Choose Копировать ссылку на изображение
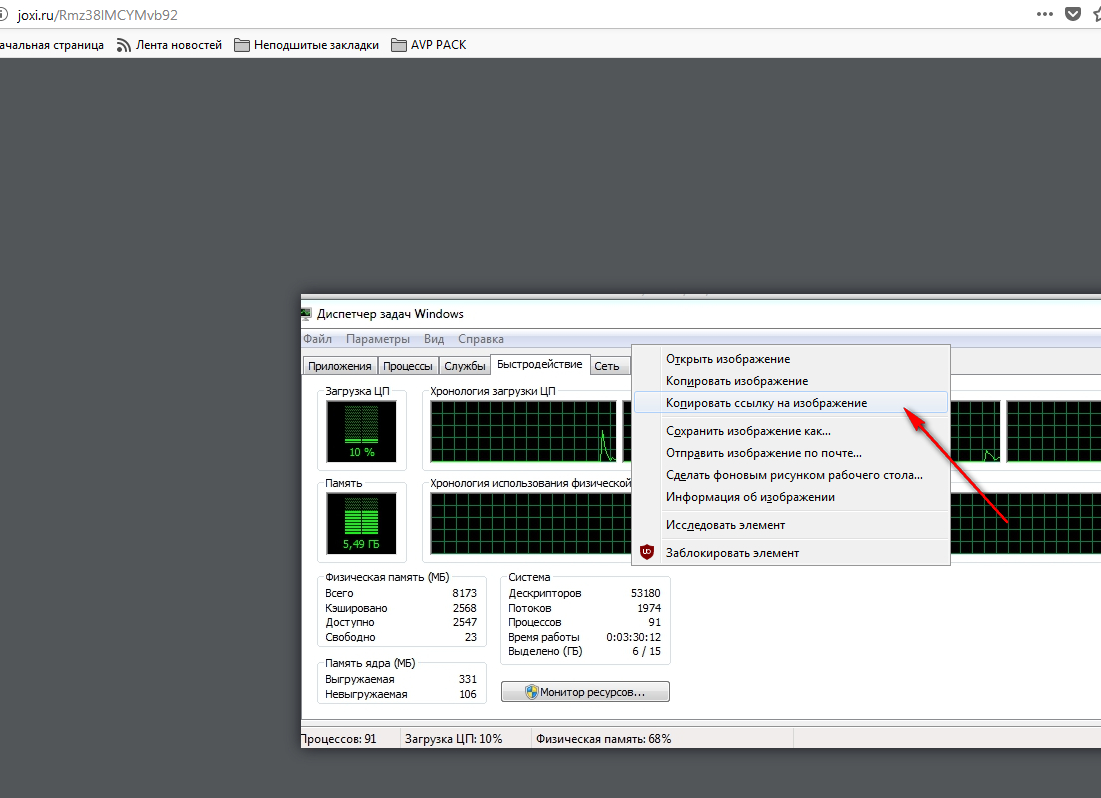Screen dimensions: 1101x798 tap(791, 403)
